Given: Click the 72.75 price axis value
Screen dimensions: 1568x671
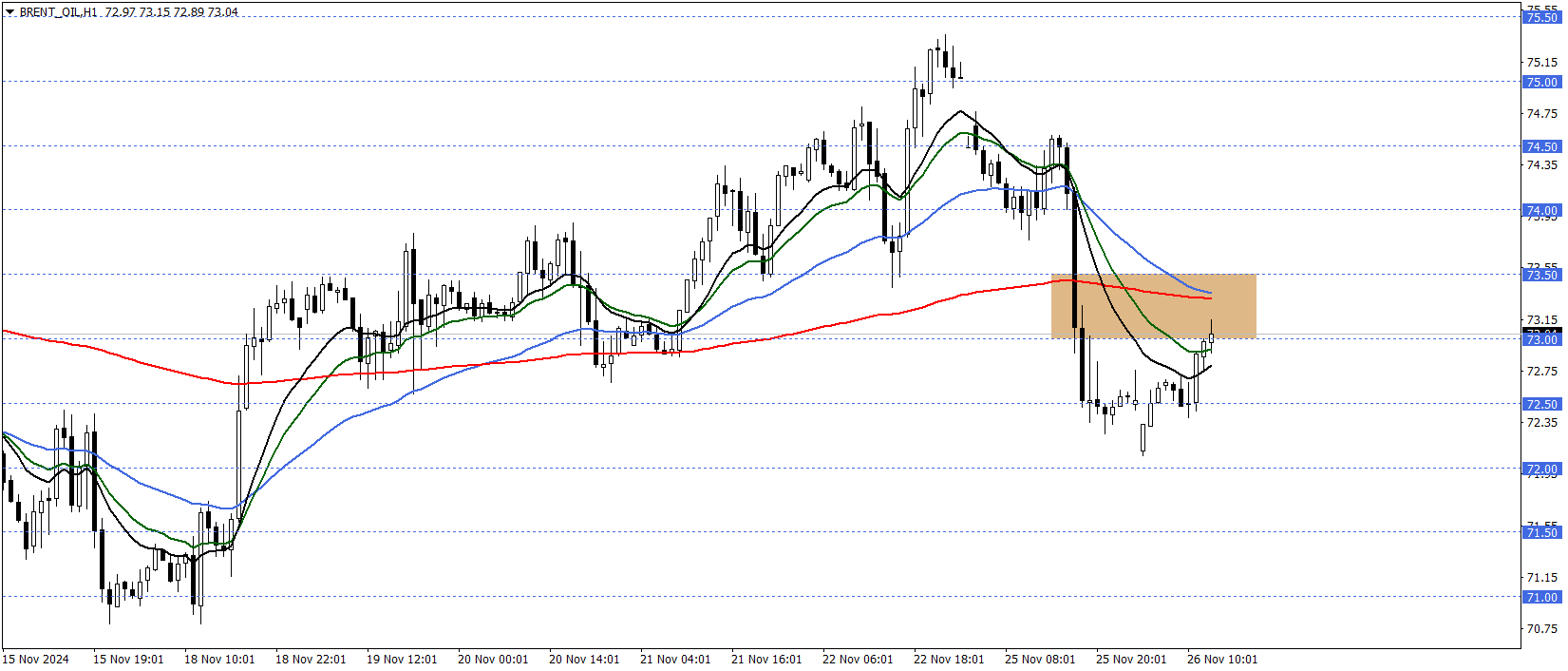Looking at the screenshot, I should pyautogui.click(x=1541, y=372).
